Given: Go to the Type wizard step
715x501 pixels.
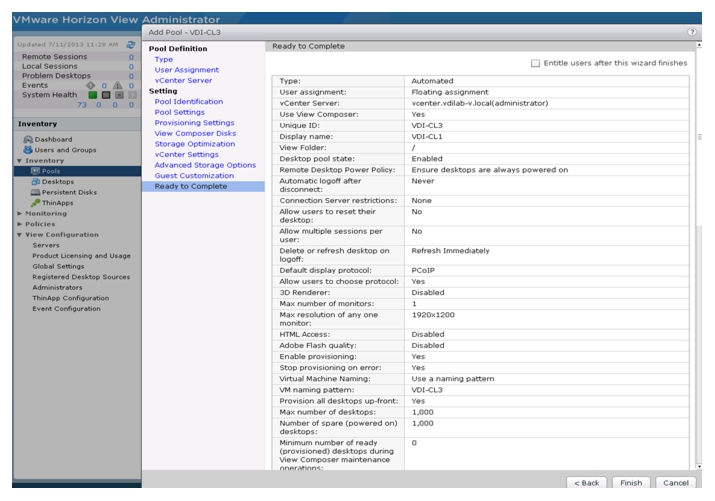Looking at the screenshot, I should click(x=164, y=59).
